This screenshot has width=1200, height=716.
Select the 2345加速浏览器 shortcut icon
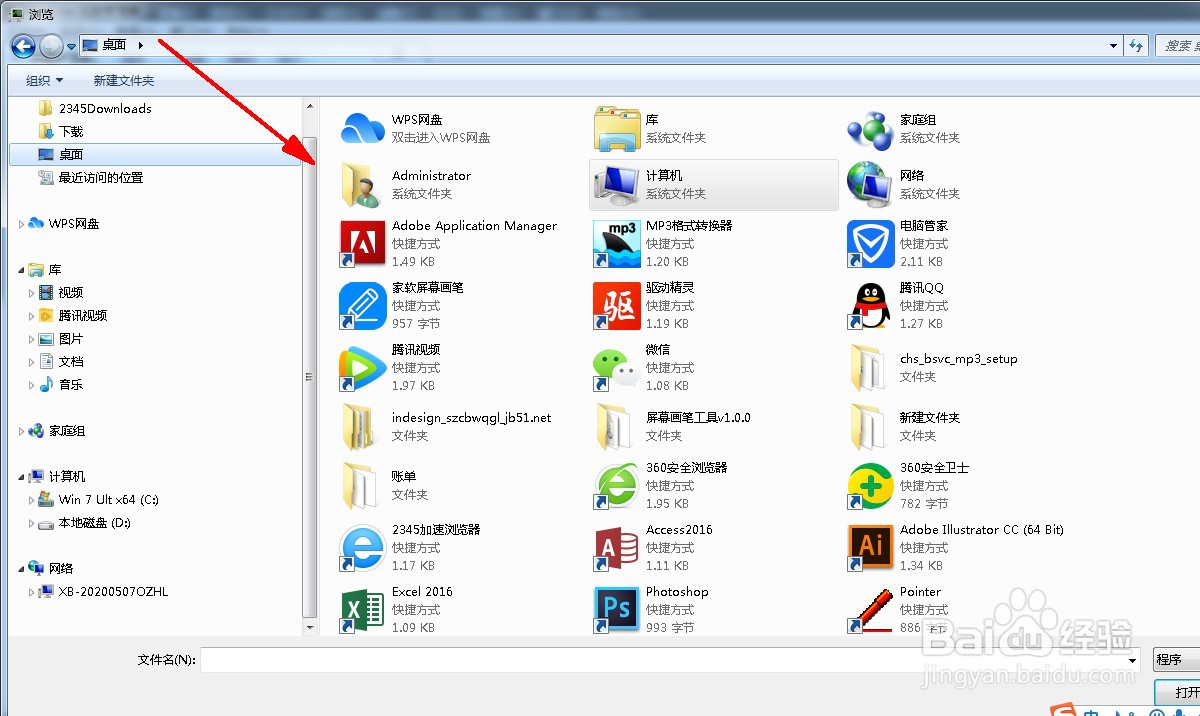pos(363,548)
